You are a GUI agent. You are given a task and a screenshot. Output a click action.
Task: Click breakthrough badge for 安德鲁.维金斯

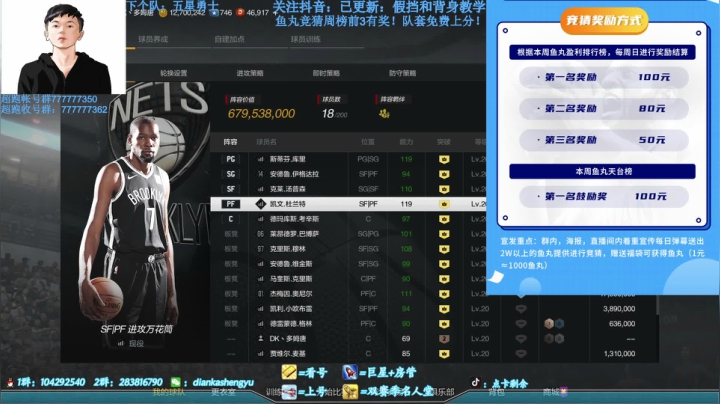click(x=444, y=264)
